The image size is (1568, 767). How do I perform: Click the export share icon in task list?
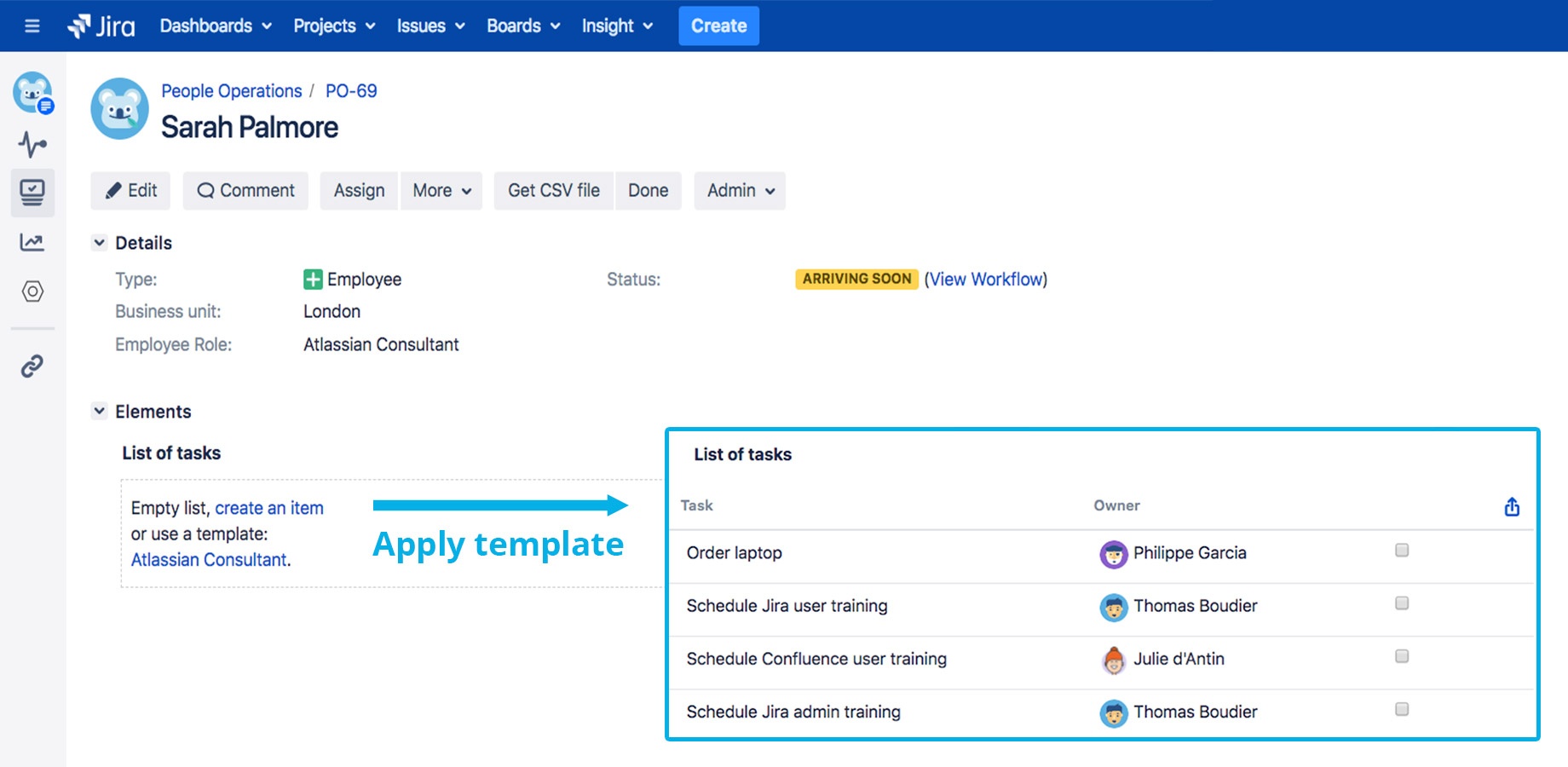1512,507
